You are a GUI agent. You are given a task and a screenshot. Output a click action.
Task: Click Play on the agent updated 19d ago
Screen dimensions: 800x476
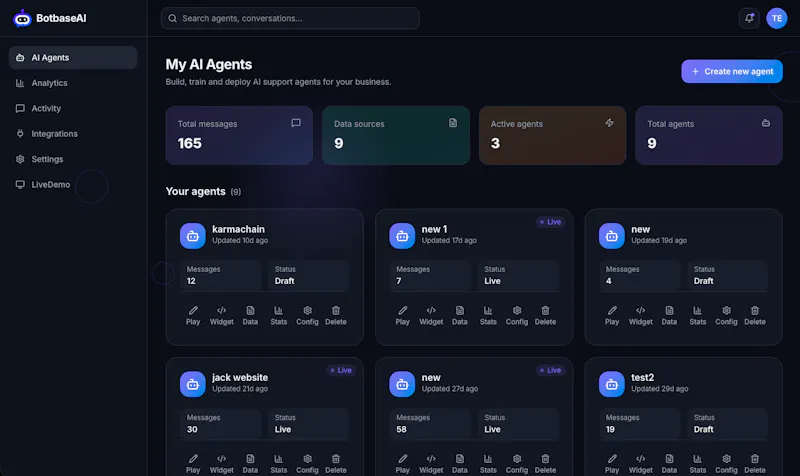(612, 315)
